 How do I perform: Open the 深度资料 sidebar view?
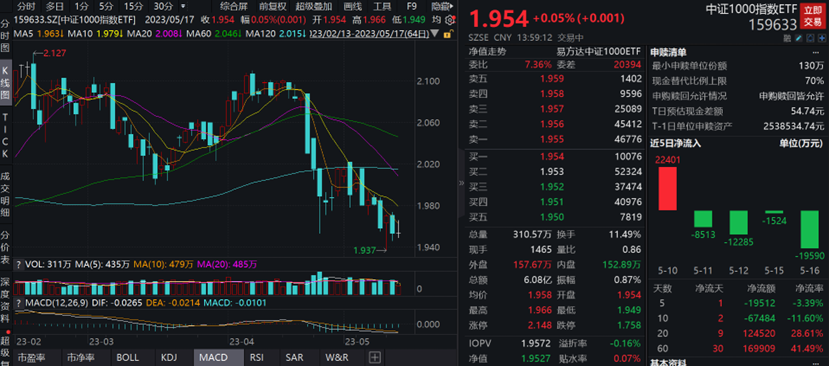[x=5, y=299]
